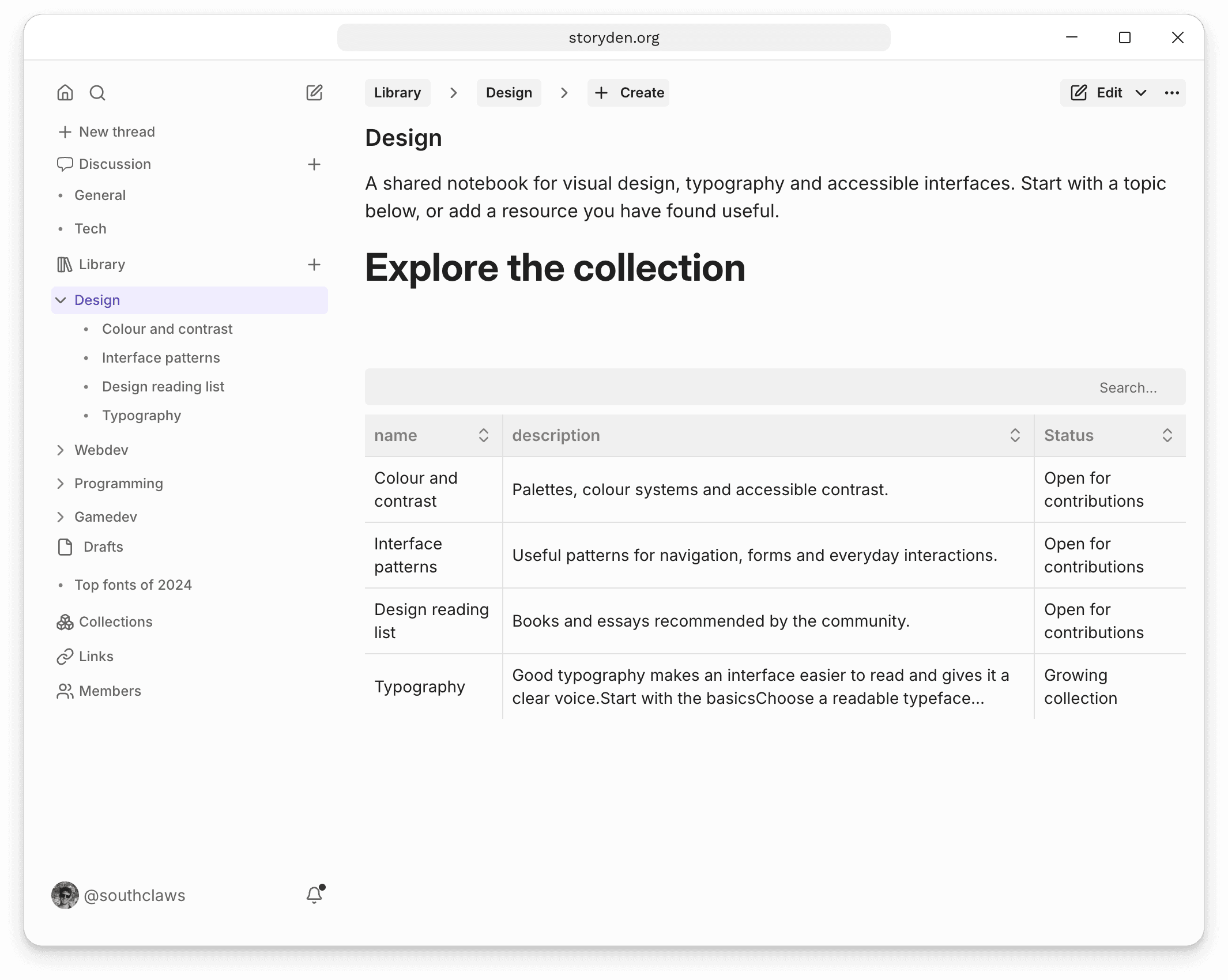
Task: Sort table by description column arrows
Action: 1015,435
